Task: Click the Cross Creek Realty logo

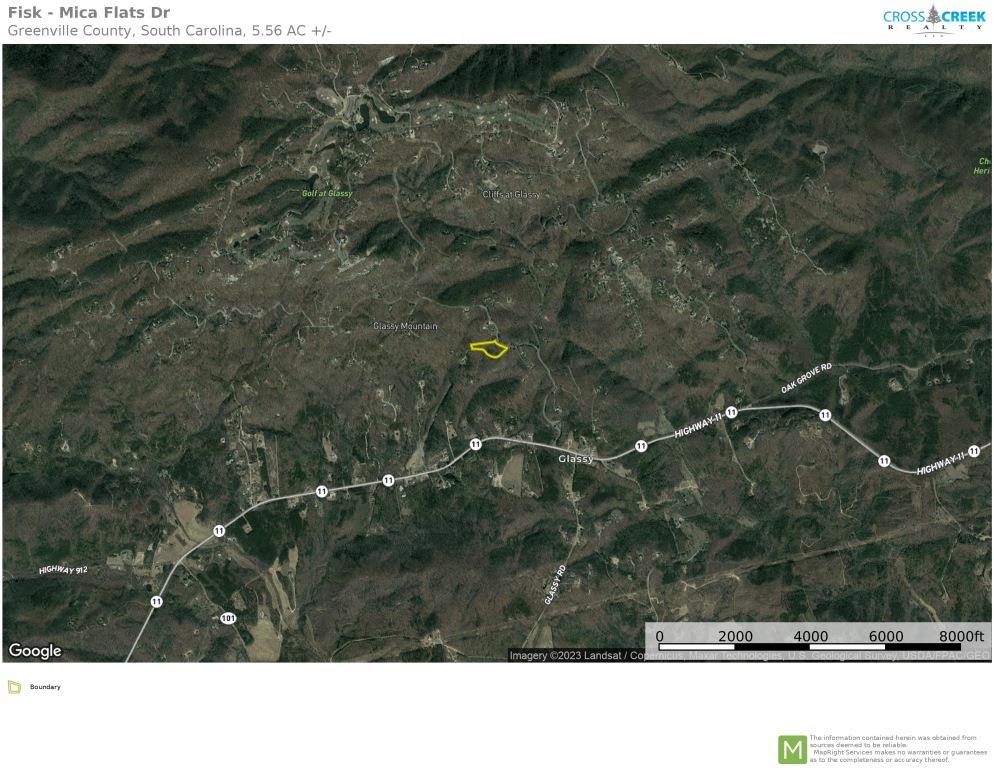Action: point(932,19)
